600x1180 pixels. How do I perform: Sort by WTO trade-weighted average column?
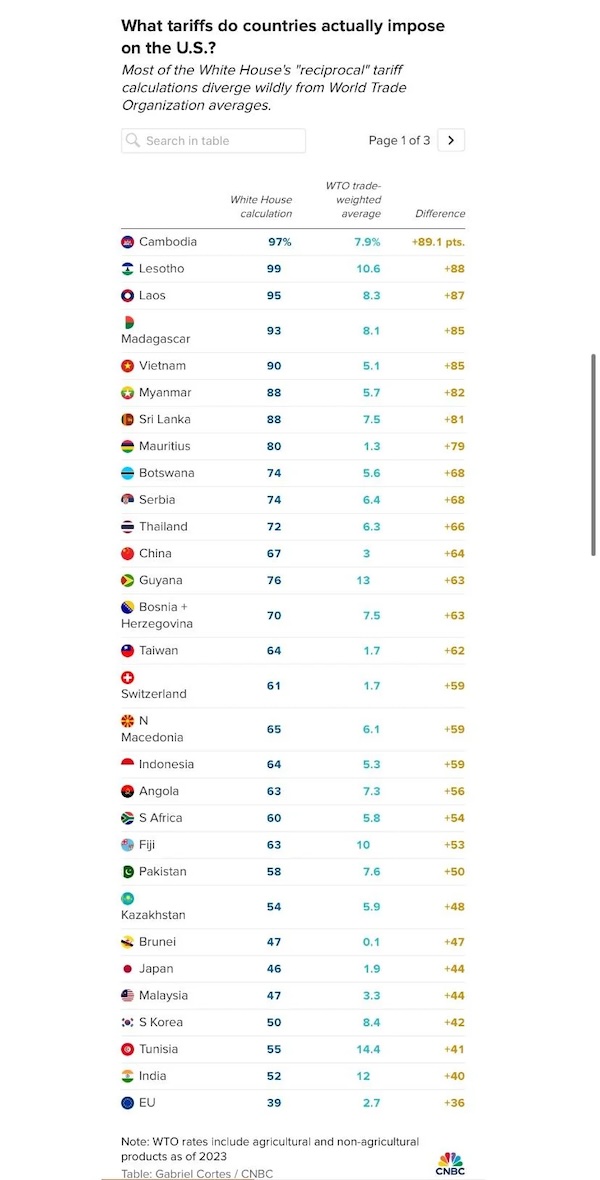[353, 200]
